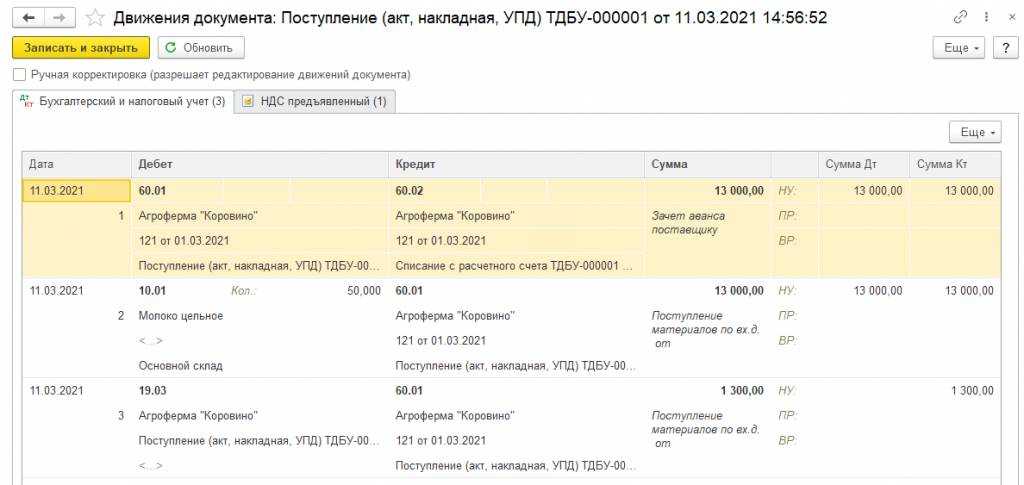Open the top toolbar Еще dropdown

pos(959,48)
